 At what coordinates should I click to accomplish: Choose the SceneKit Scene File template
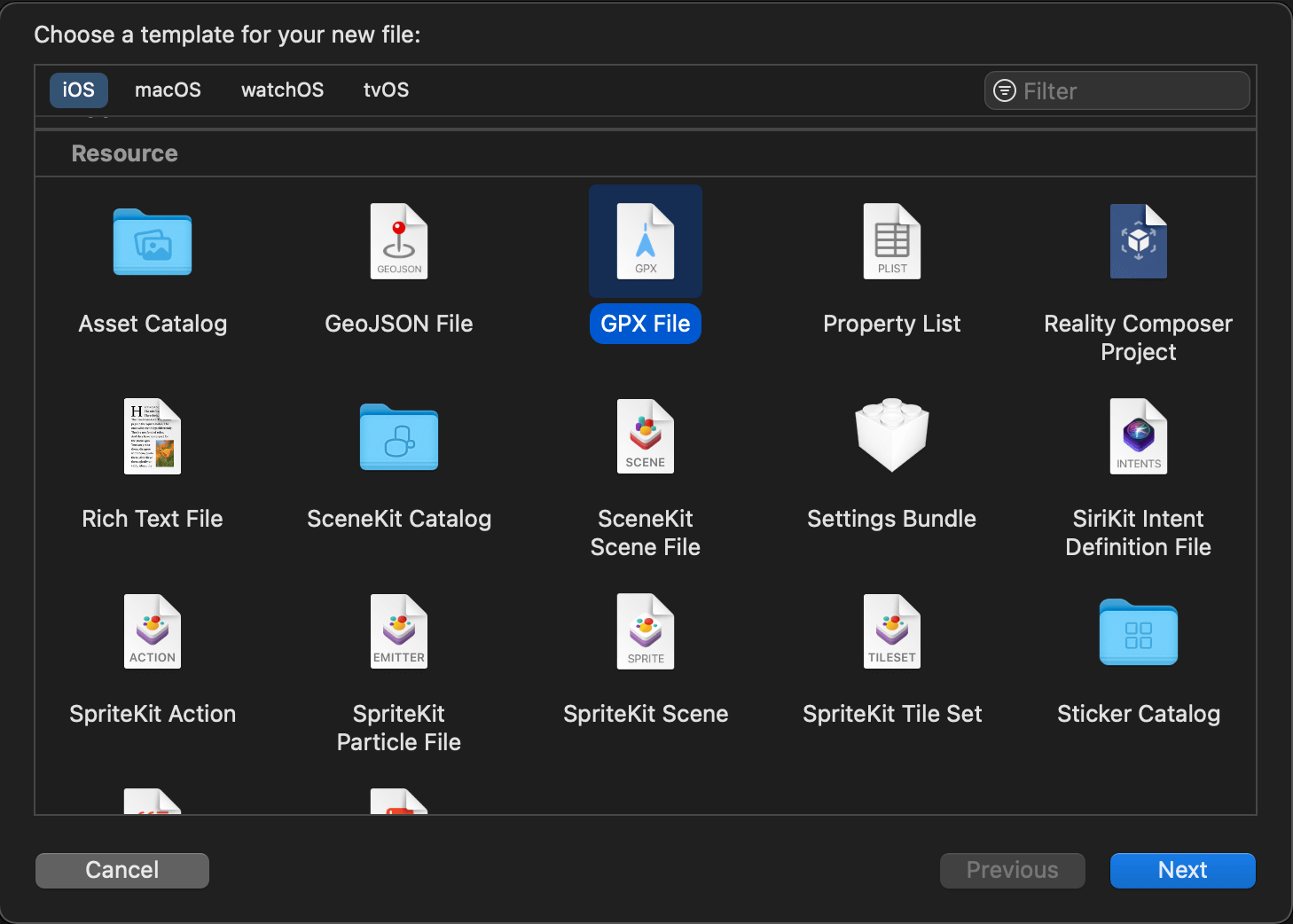pyautogui.click(x=645, y=436)
